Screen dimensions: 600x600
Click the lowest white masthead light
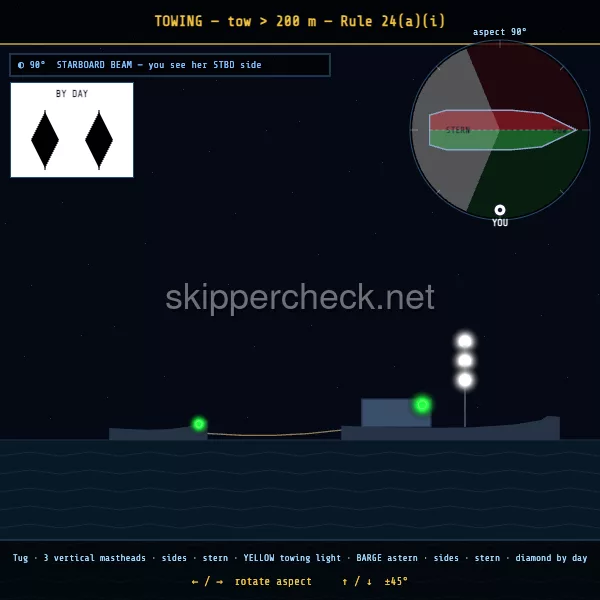(x=465, y=380)
